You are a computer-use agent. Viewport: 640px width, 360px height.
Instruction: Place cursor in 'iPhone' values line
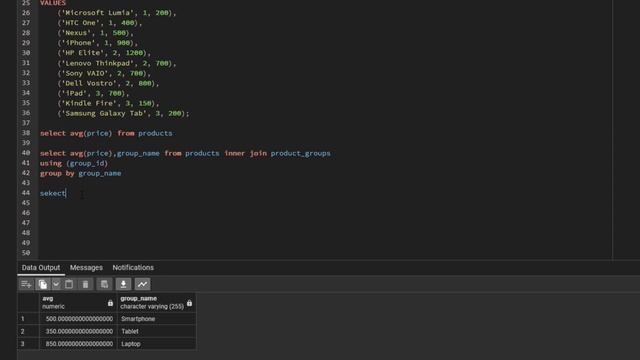tap(98, 43)
